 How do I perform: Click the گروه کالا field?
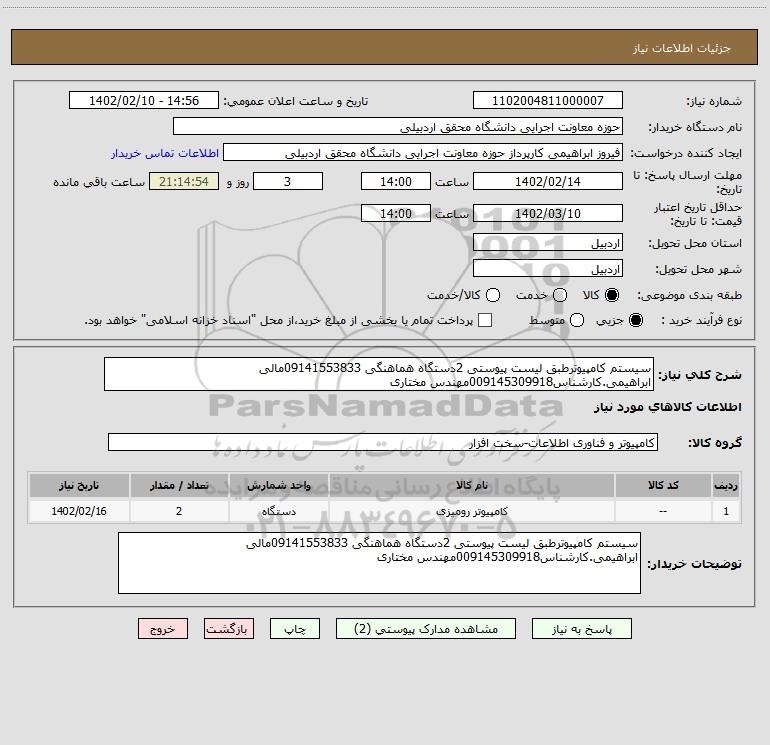pos(383,442)
